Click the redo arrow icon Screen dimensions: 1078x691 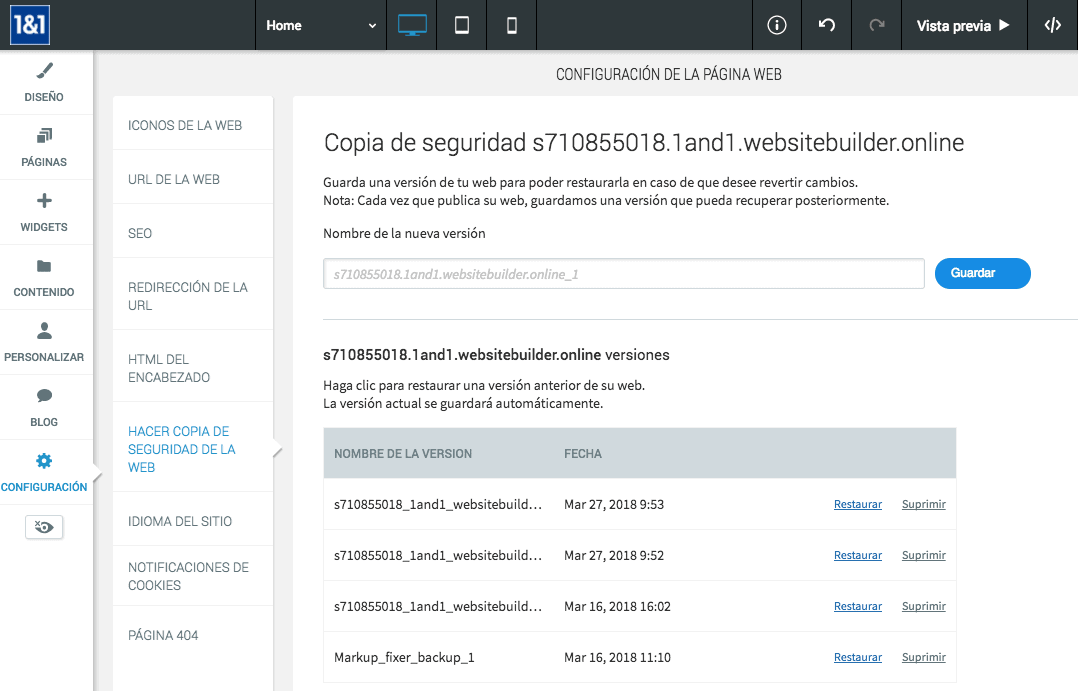click(877, 25)
